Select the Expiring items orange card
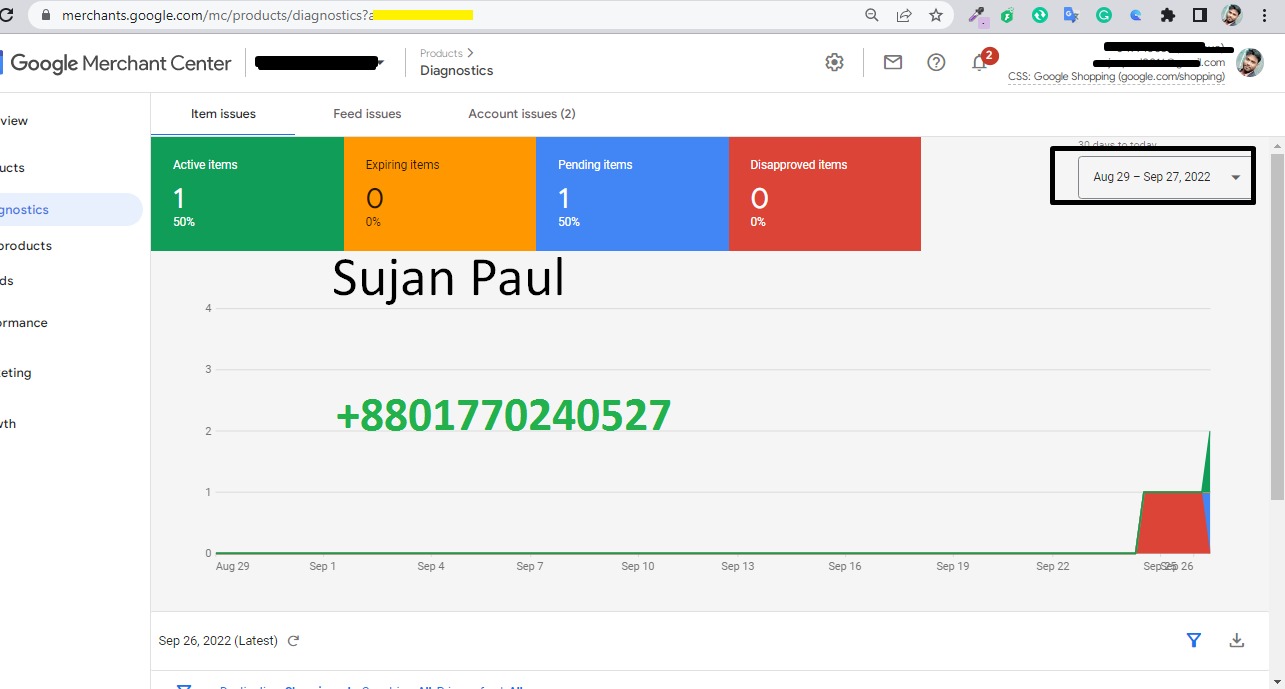1285x689 pixels. 440,194
